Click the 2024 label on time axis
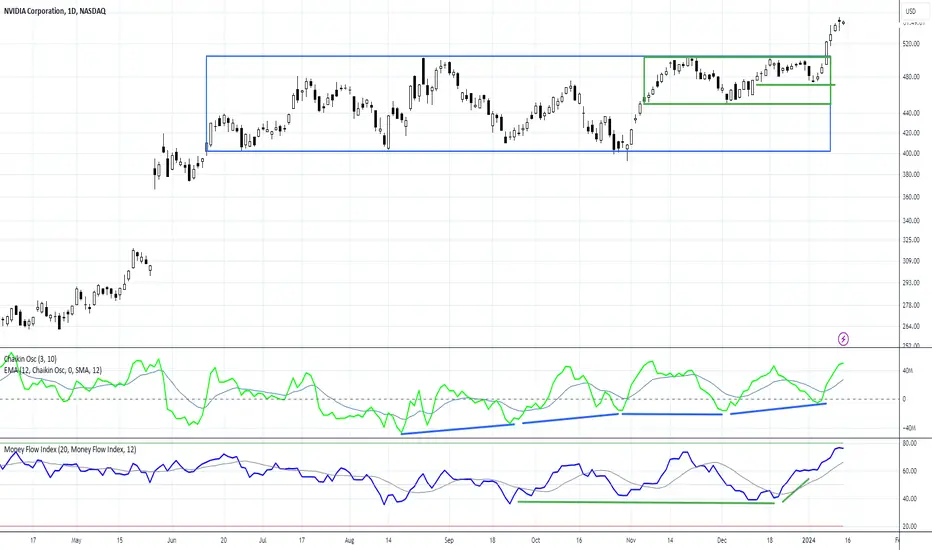 [x=808, y=540]
